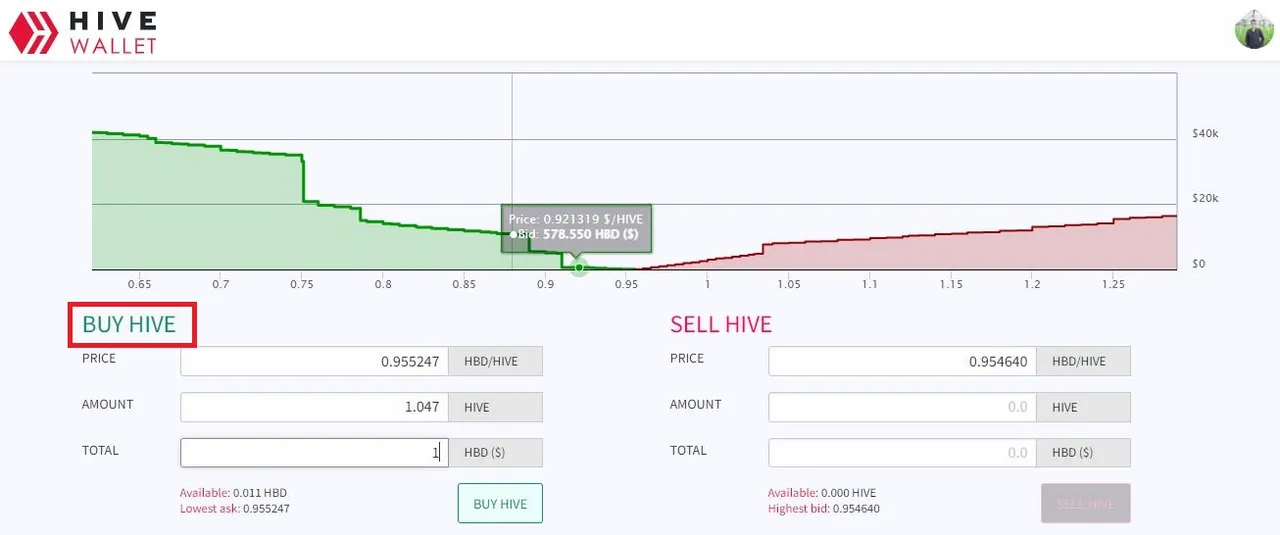Click the red asks area of depth chart
The width and height of the screenshot is (1280, 535).
[x=1000, y=255]
